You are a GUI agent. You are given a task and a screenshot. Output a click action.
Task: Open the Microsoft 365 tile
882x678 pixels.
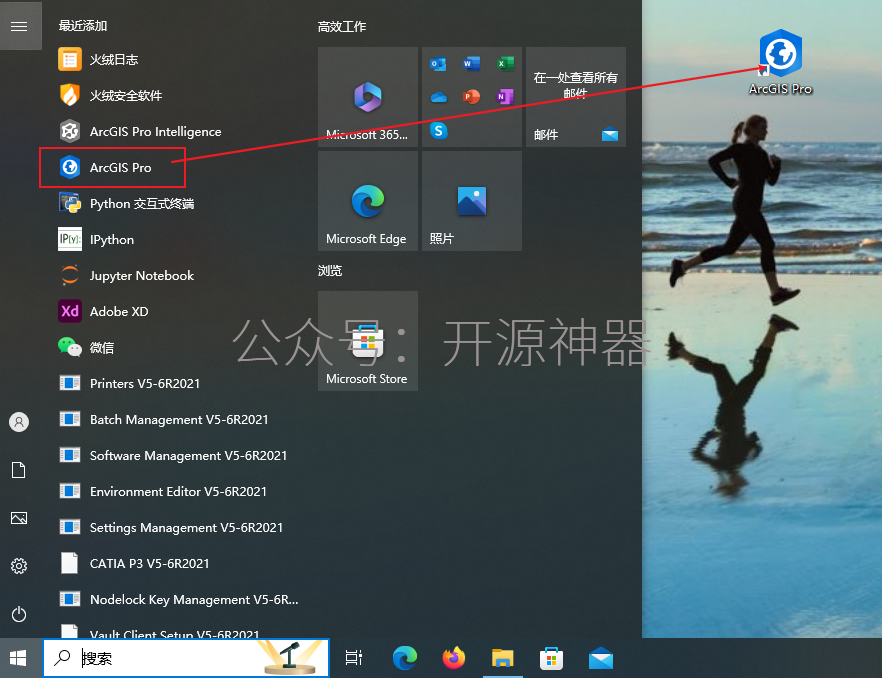pyautogui.click(x=368, y=97)
